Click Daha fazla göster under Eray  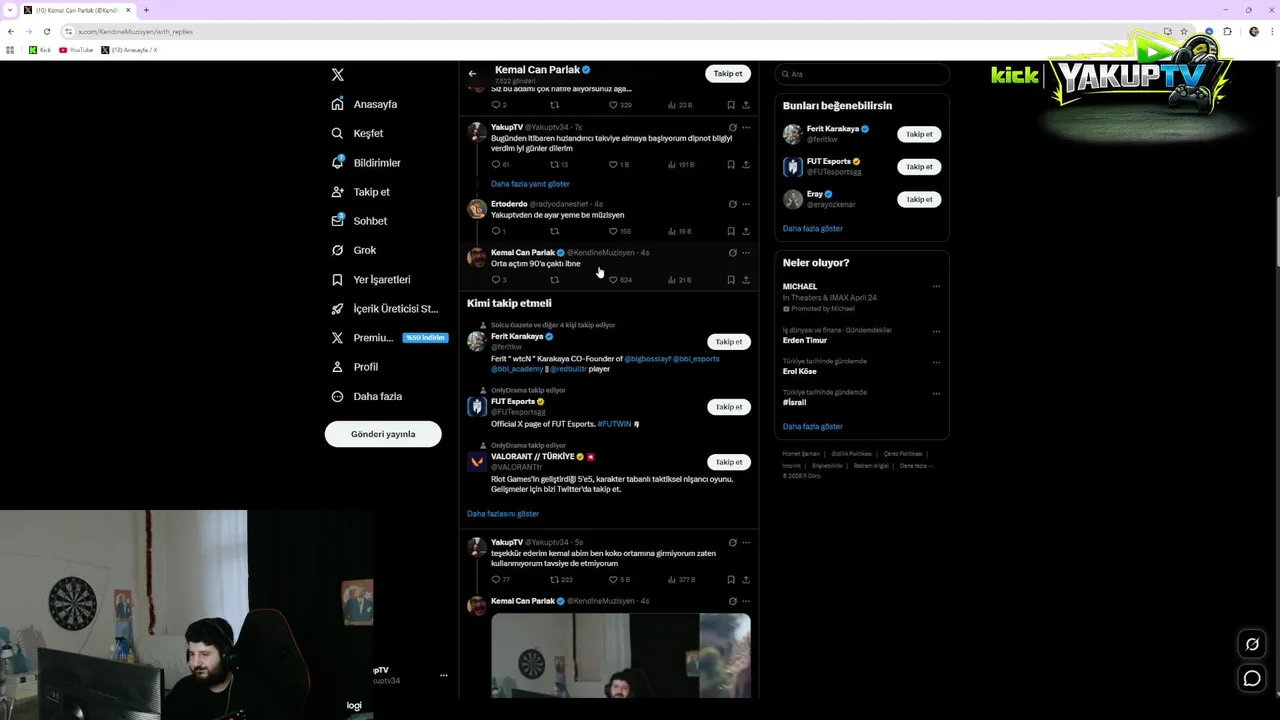813,228
